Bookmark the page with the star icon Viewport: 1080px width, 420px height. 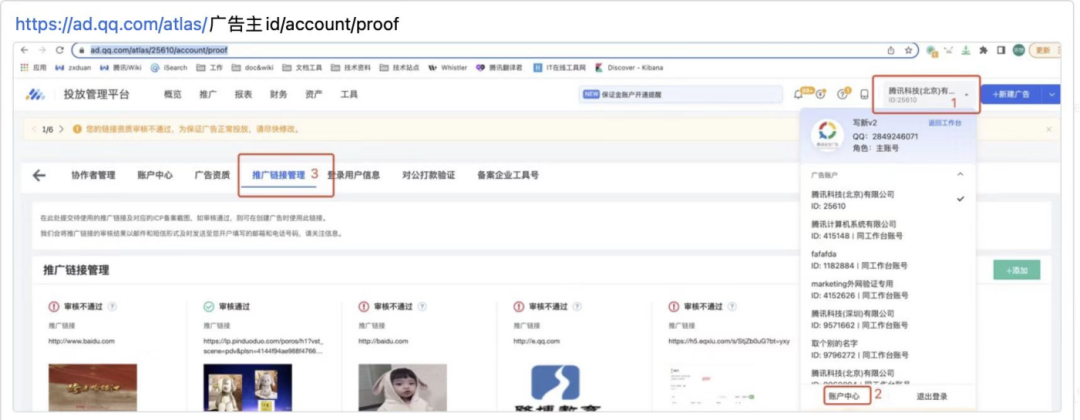[908, 50]
